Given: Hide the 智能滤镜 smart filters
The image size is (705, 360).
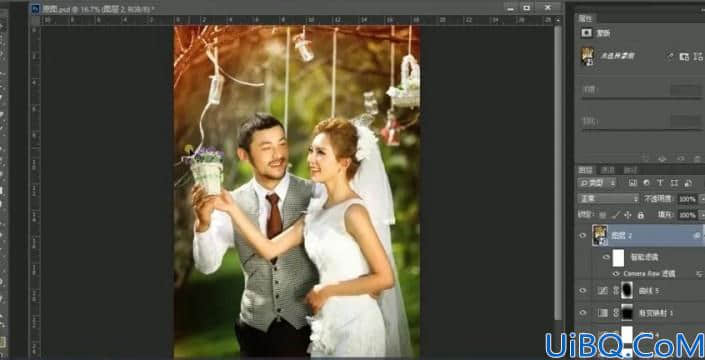Looking at the screenshot, I should 606,258.
